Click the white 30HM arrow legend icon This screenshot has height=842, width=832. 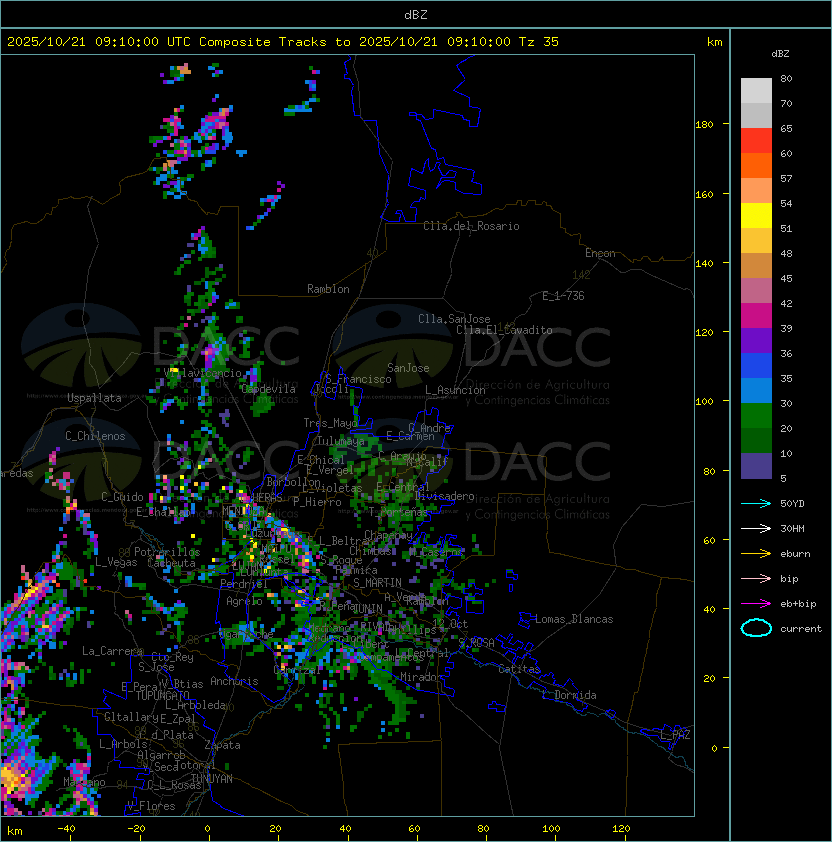tap(756, 528)
